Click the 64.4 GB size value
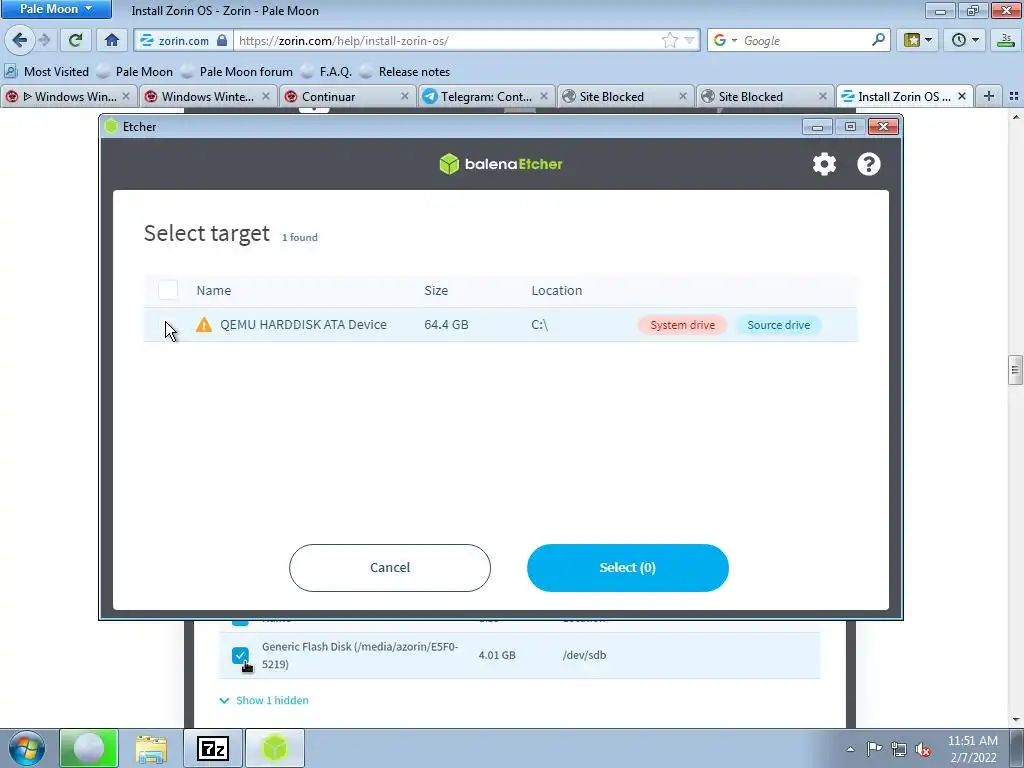Viewport: 1024px width, 768px height. [x=446, y=325]
